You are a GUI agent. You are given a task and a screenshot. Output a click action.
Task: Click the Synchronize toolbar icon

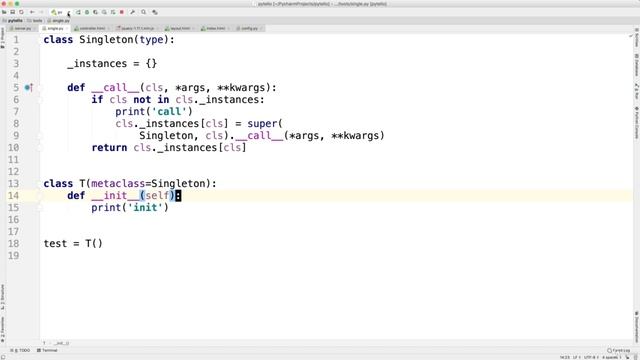[21, 12]
